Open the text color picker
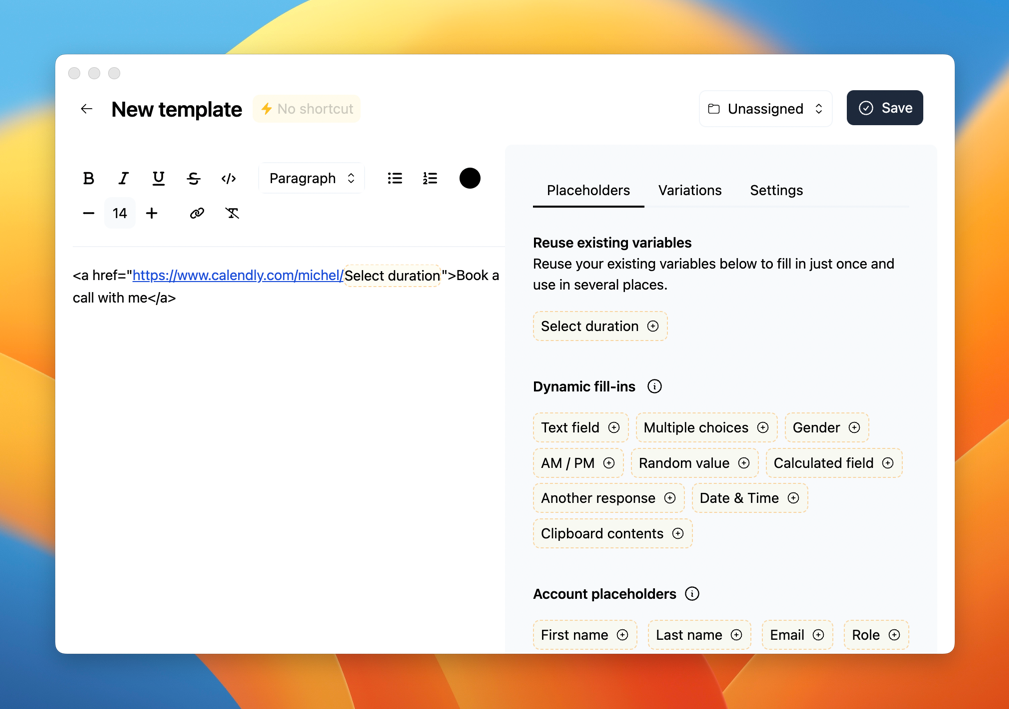The height and width of the screenshot is (709, 1009). point(469,178)
